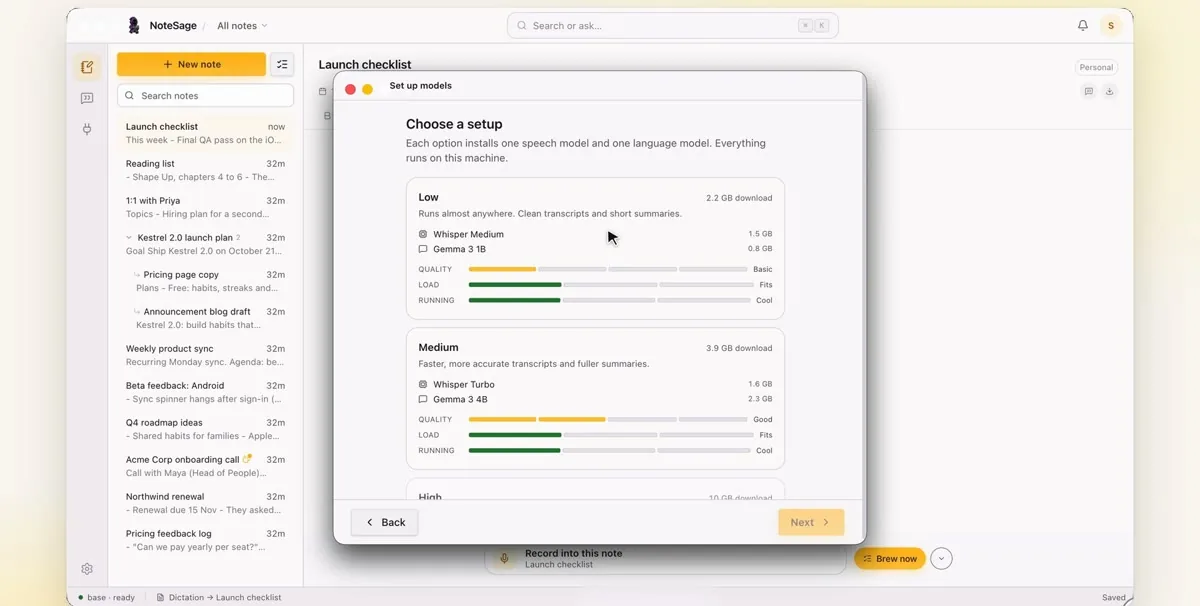The image size is (1200, 606).
Task: Open the notifications bell
Action: 1082,26
